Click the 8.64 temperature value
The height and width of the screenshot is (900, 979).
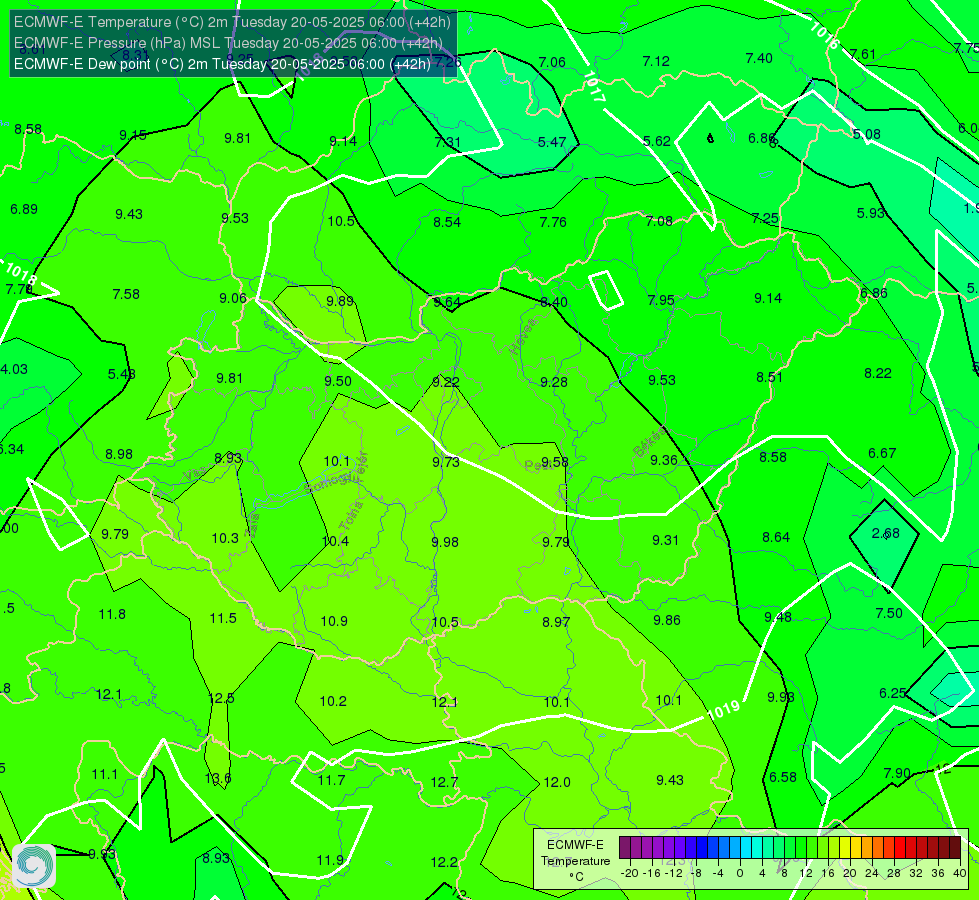[x=776, y=537]
